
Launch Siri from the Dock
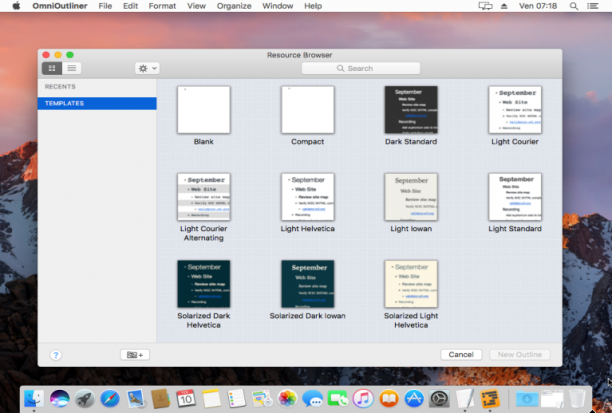[x=59, y=399]
